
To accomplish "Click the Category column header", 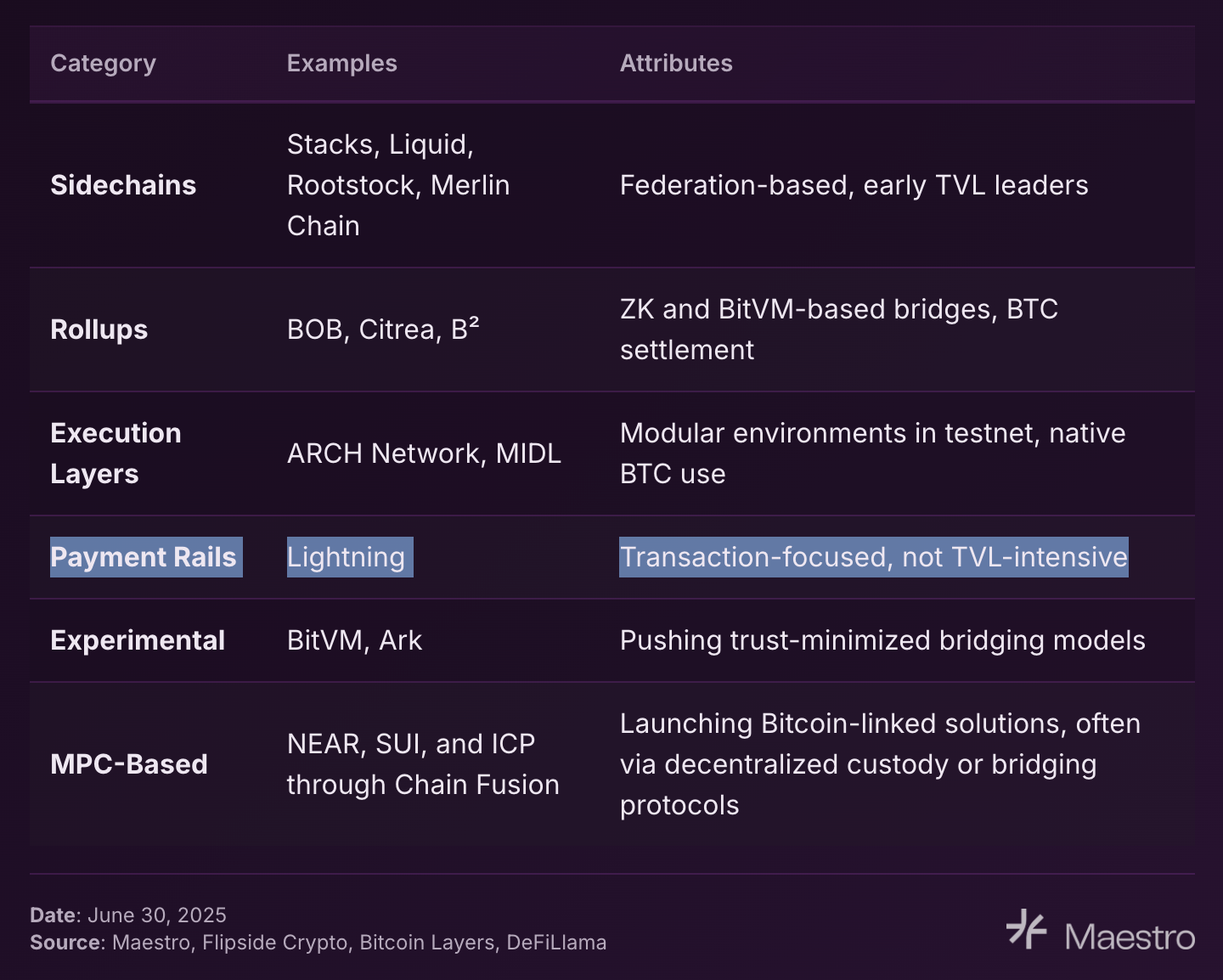I will click(x=103, y=64).
